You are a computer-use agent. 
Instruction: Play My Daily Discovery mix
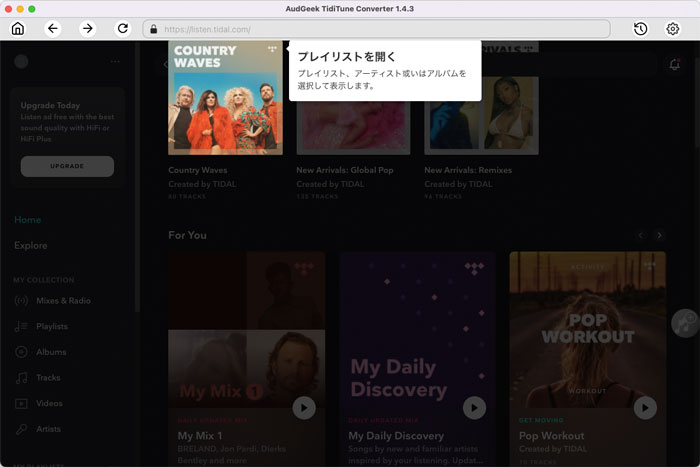474,408
